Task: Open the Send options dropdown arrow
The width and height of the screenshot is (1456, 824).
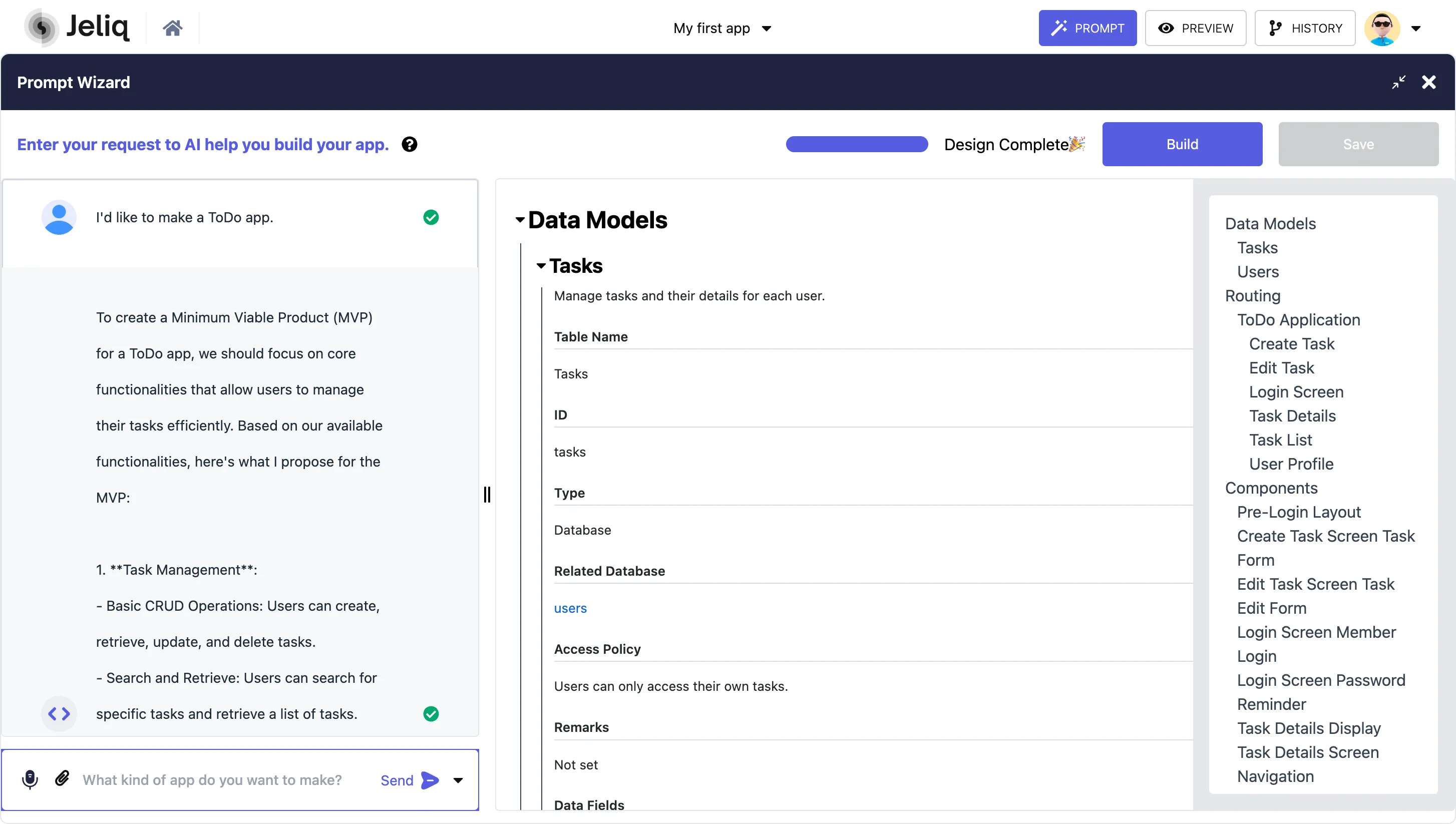Action: pos(458,780)
